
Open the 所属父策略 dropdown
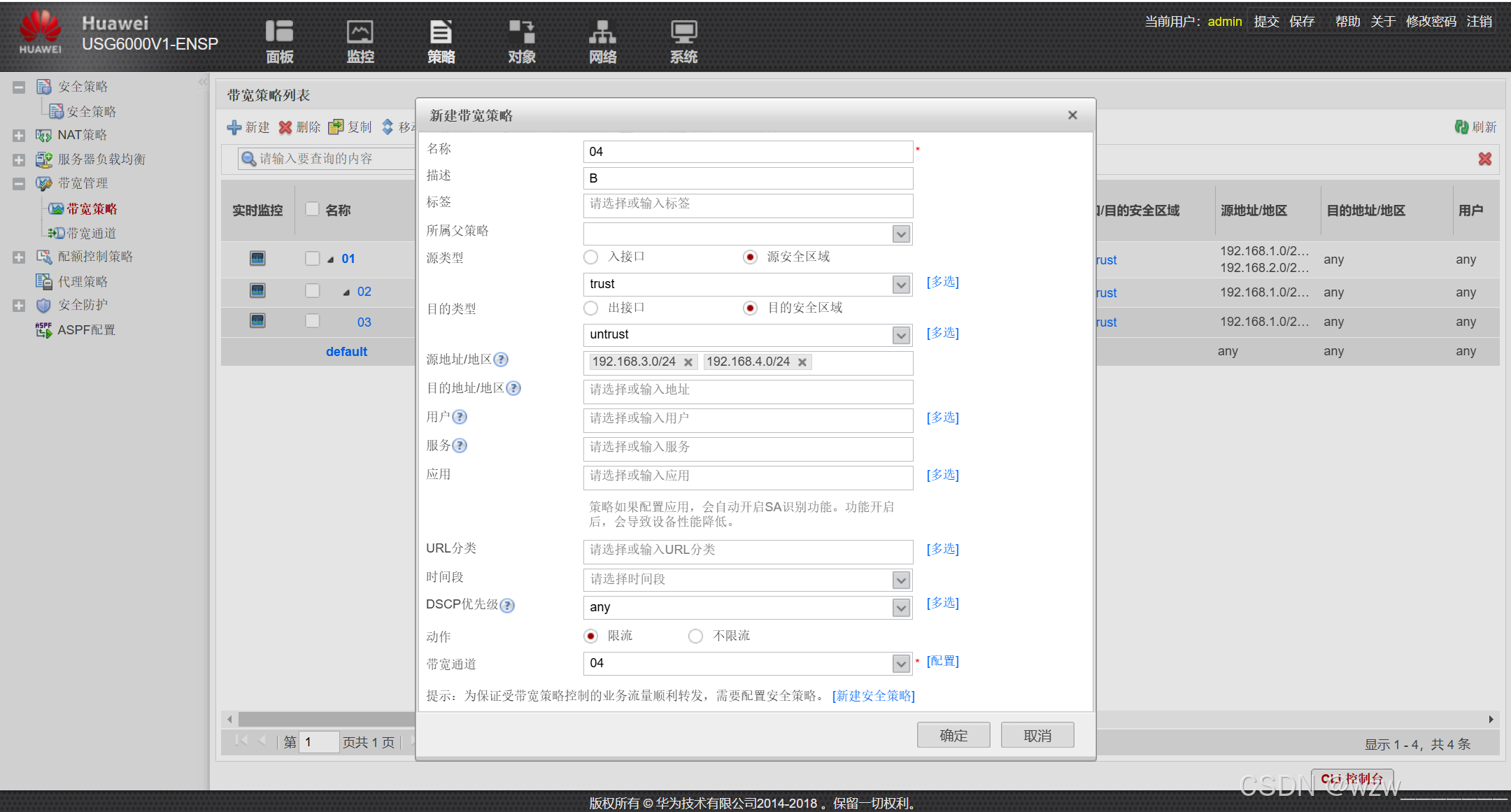(x=901, y=234)
